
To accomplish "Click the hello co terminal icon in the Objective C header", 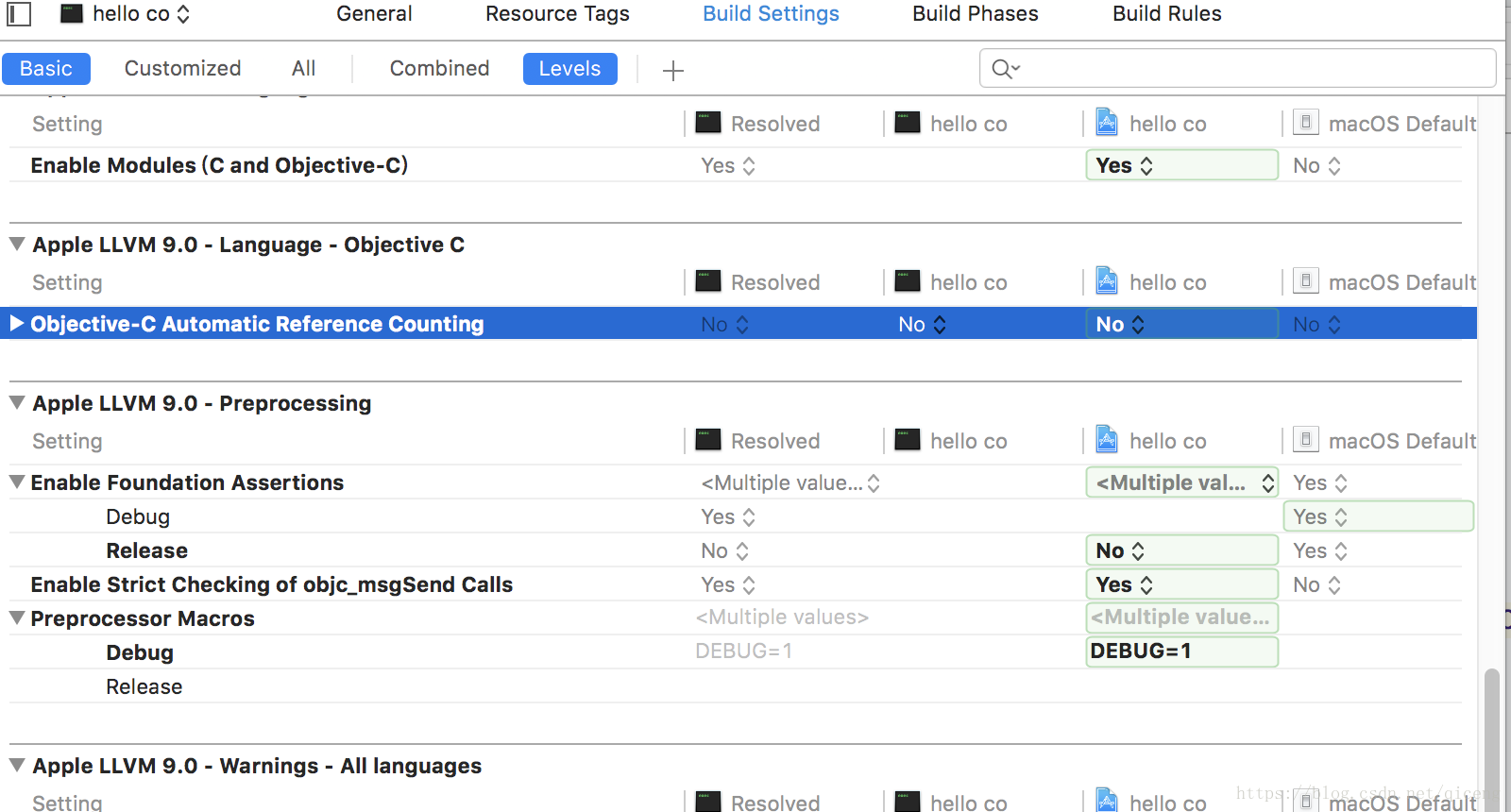I will 908,280.
